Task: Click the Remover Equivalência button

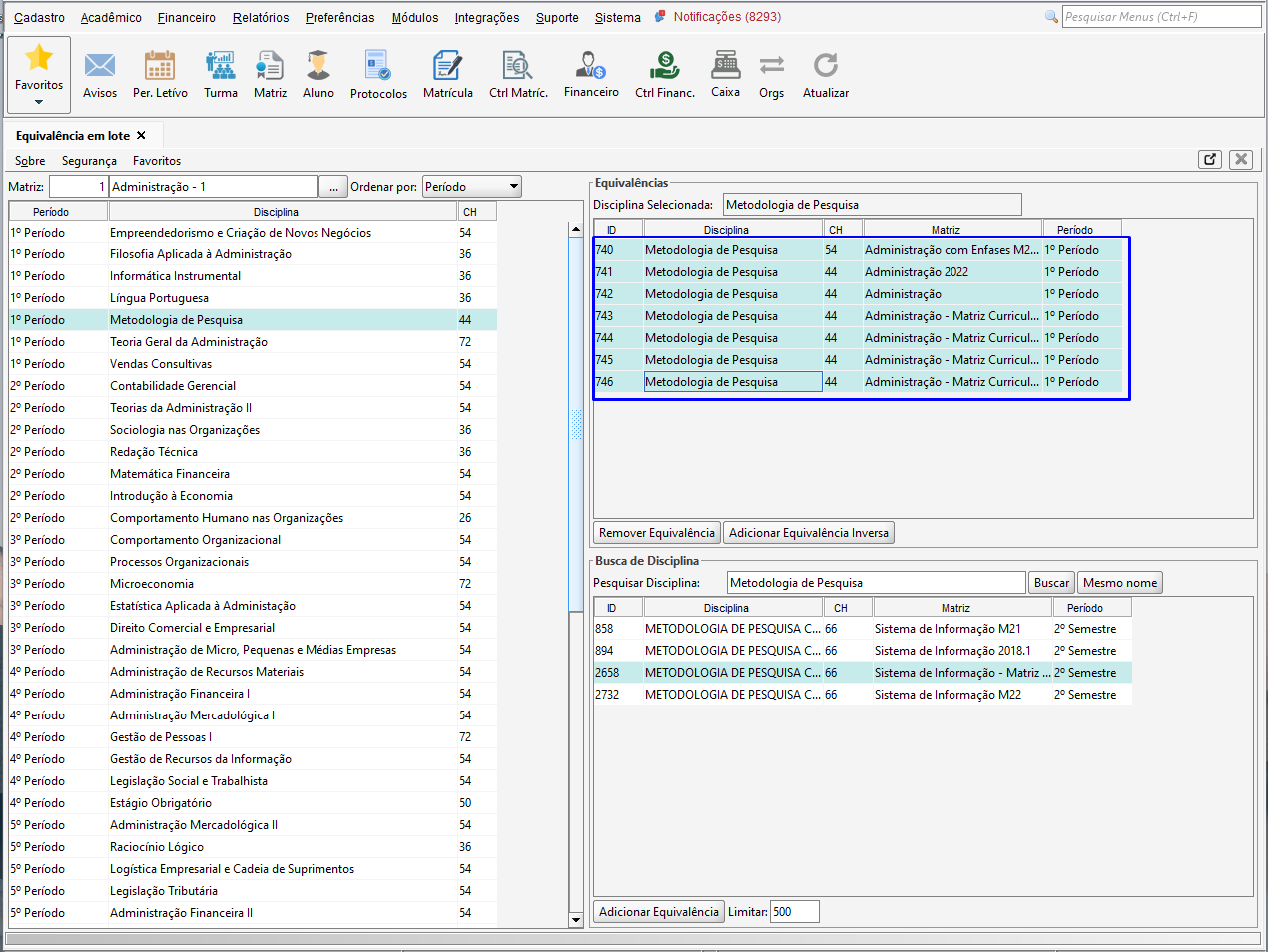Action: tap(657, 533)
